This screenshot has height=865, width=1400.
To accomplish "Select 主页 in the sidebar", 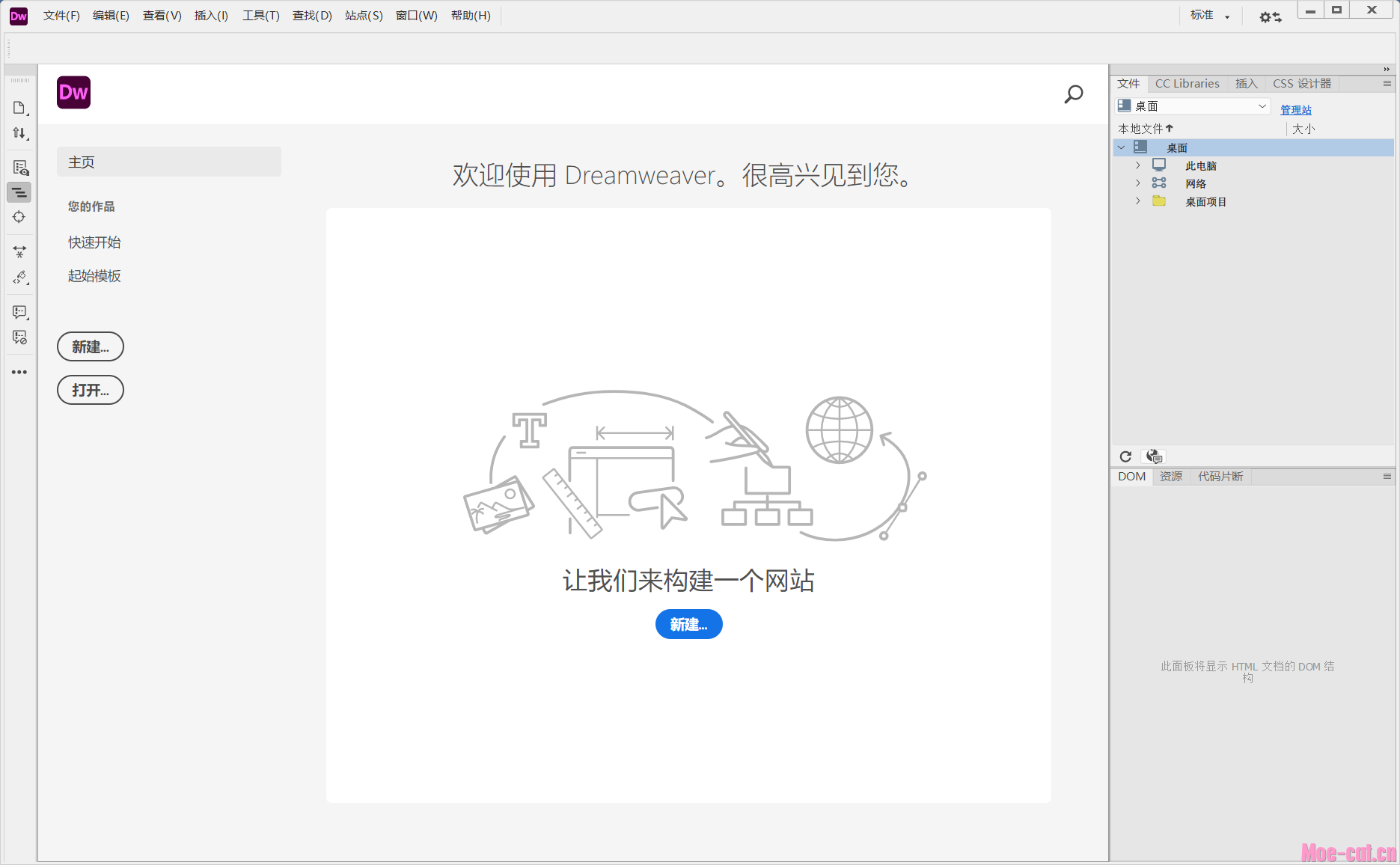I will (169, 162).
